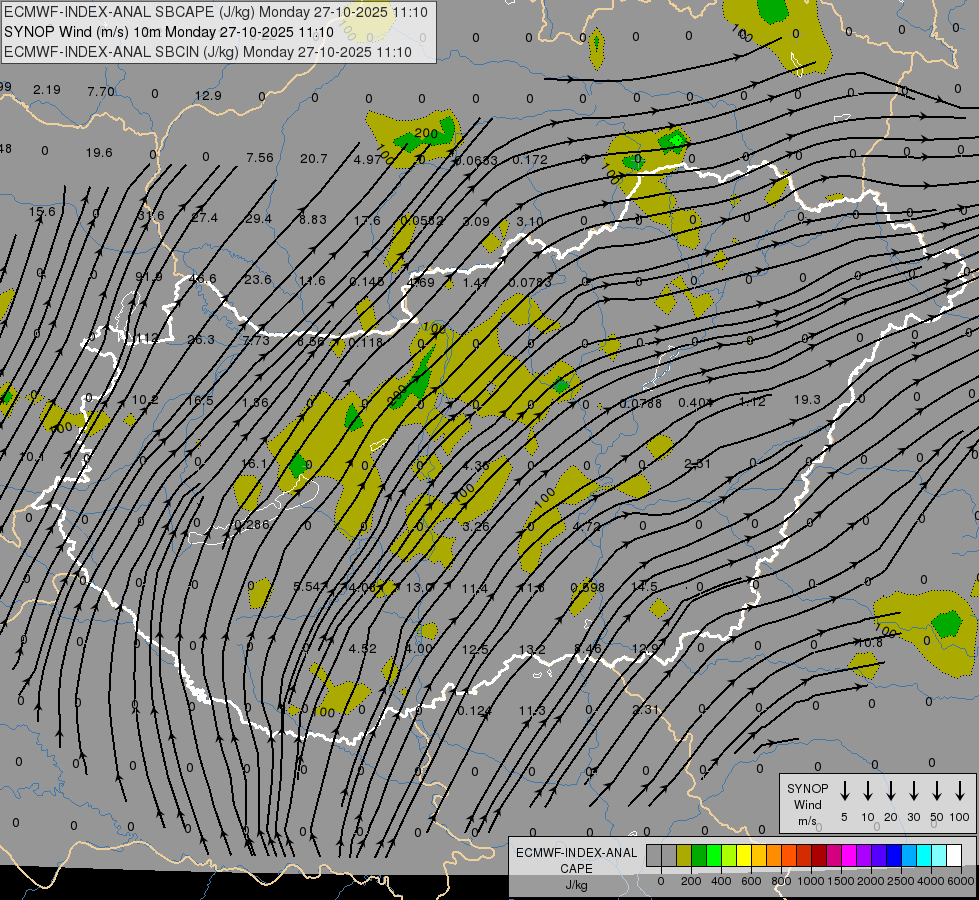Image resolution: width=979 pixels, height=900 pixels.
Task: Select the white swatch at the legend's end
Action: pos(953,856)
